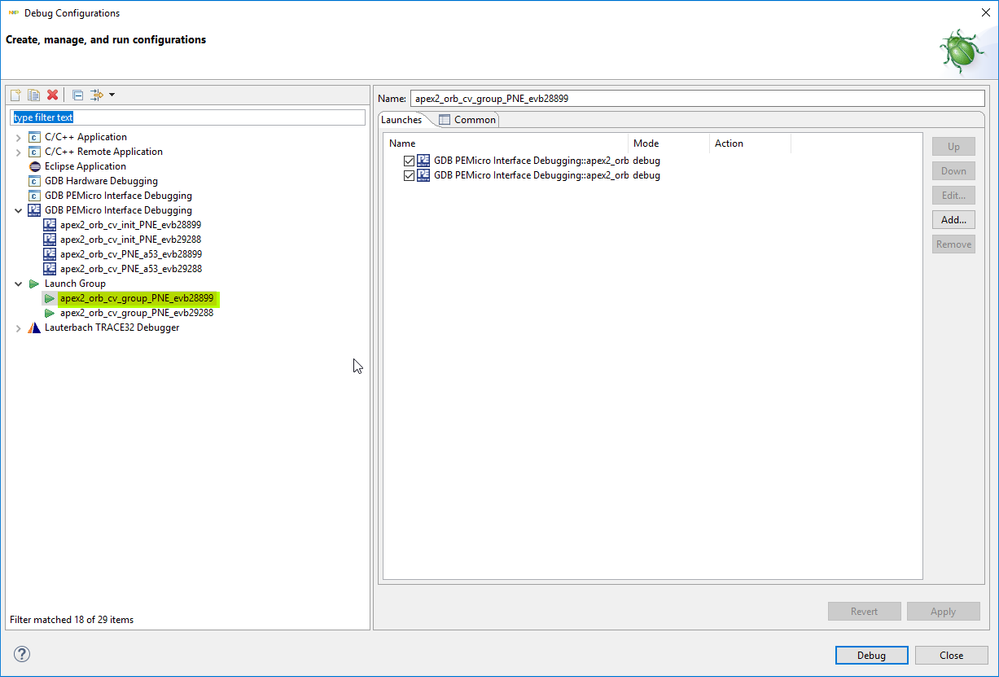Click the Close button

951,655
